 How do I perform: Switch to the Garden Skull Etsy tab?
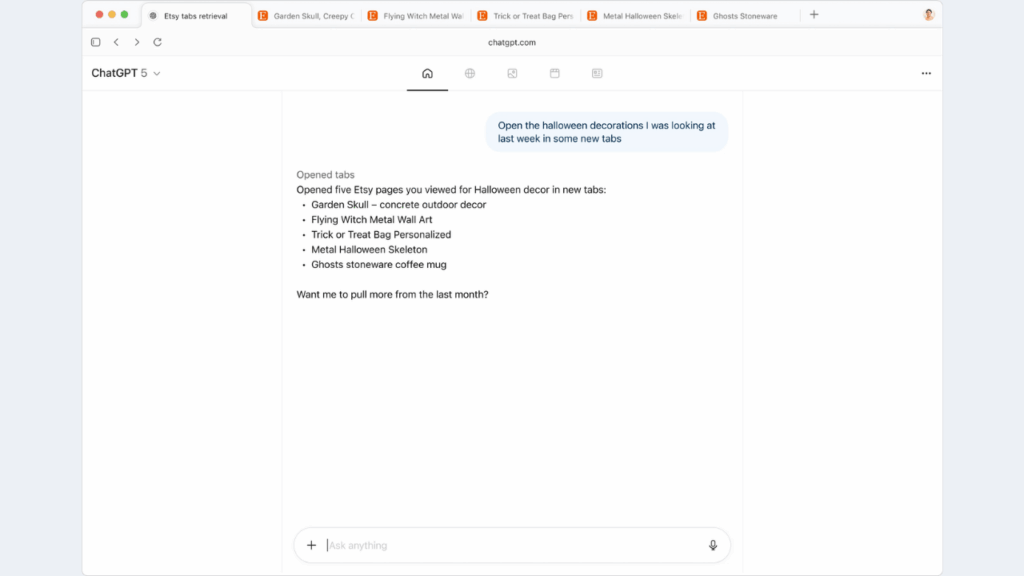tap(305, 15)
